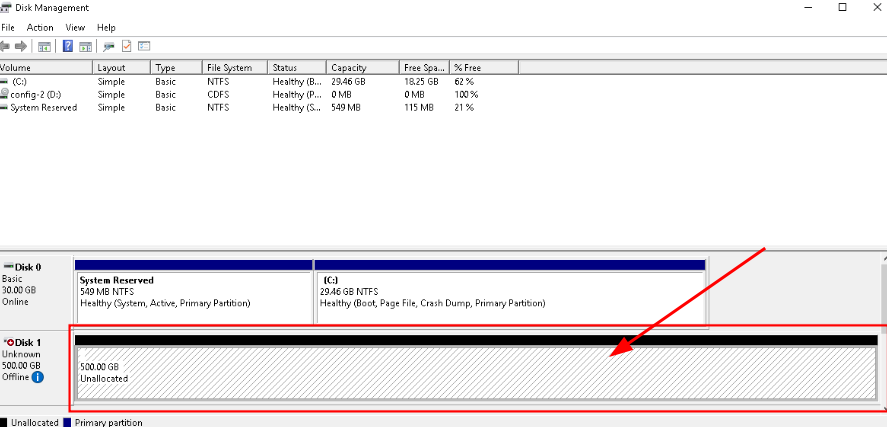The image size is (887, 427).
Task: Select the config-2 (D:) disc volume icon
Action: pos(5,94)
